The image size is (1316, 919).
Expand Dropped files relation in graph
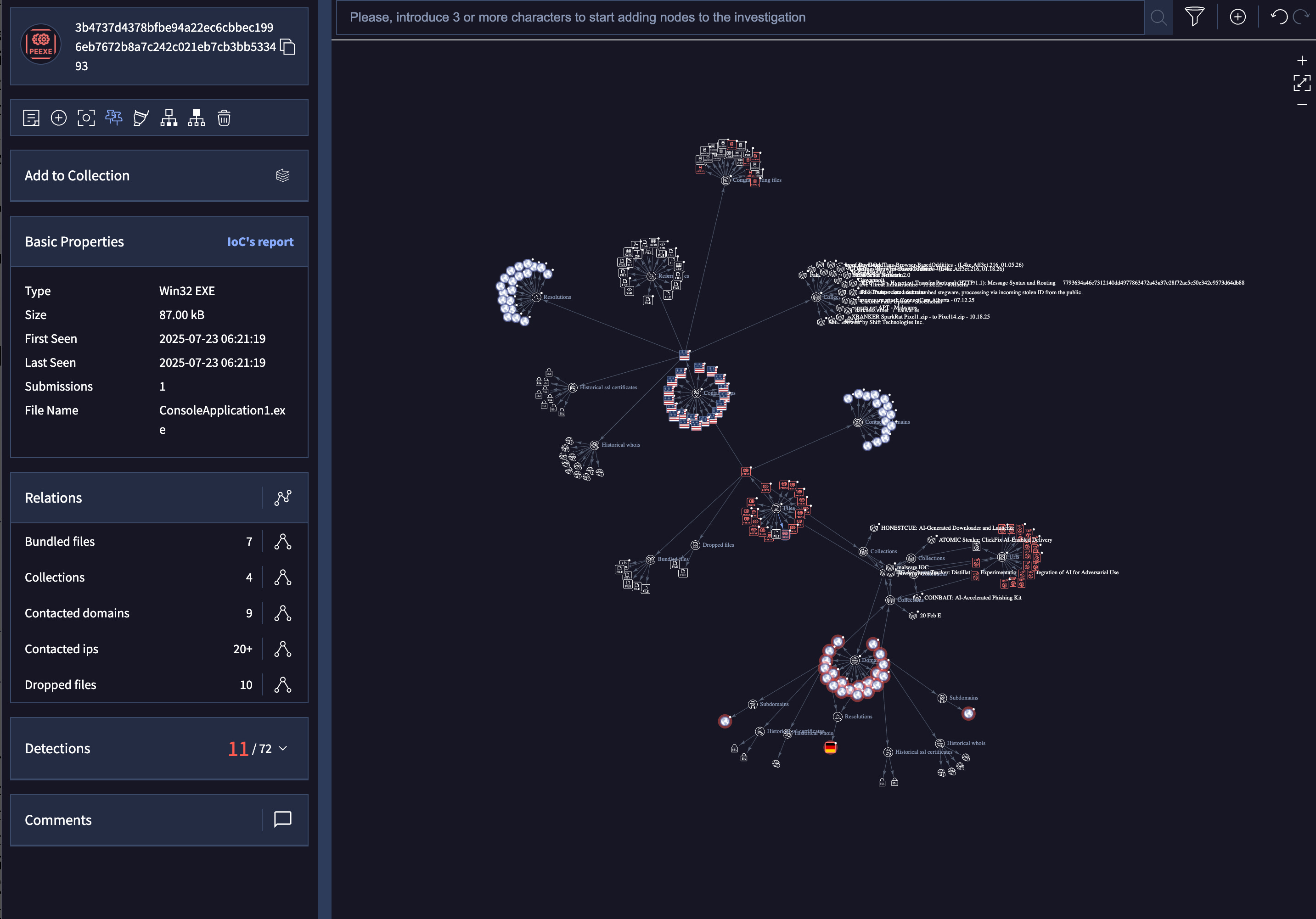tap(282, 685)
